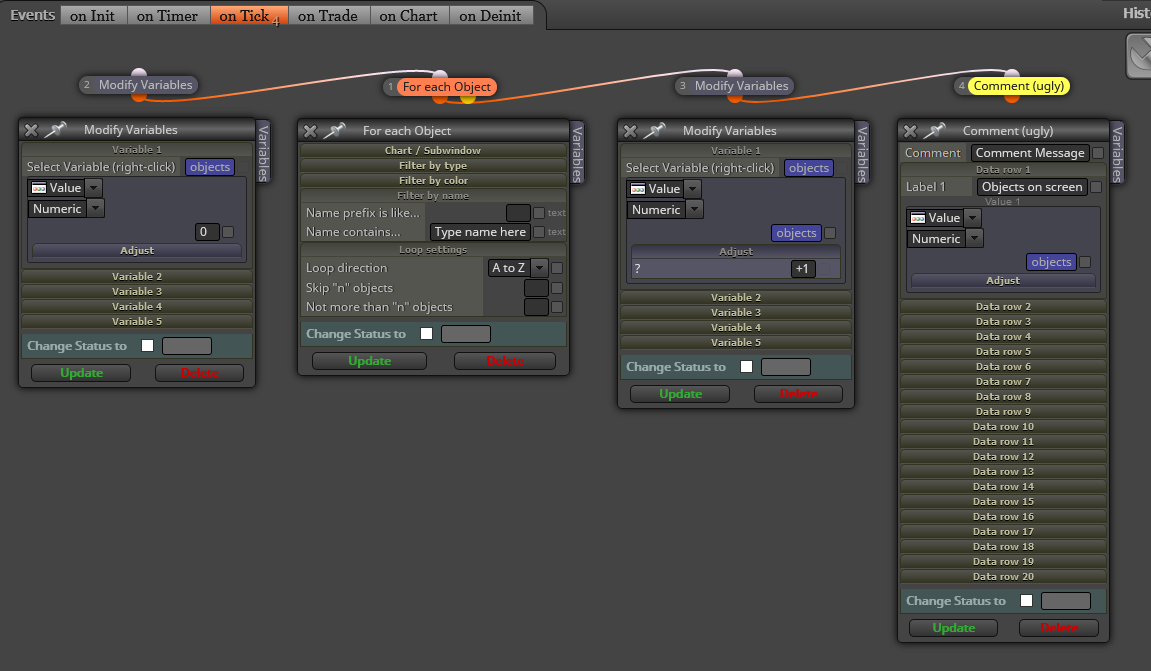Pin the first Modify Variables panel

pyautogui.click(x=56, y=130)
